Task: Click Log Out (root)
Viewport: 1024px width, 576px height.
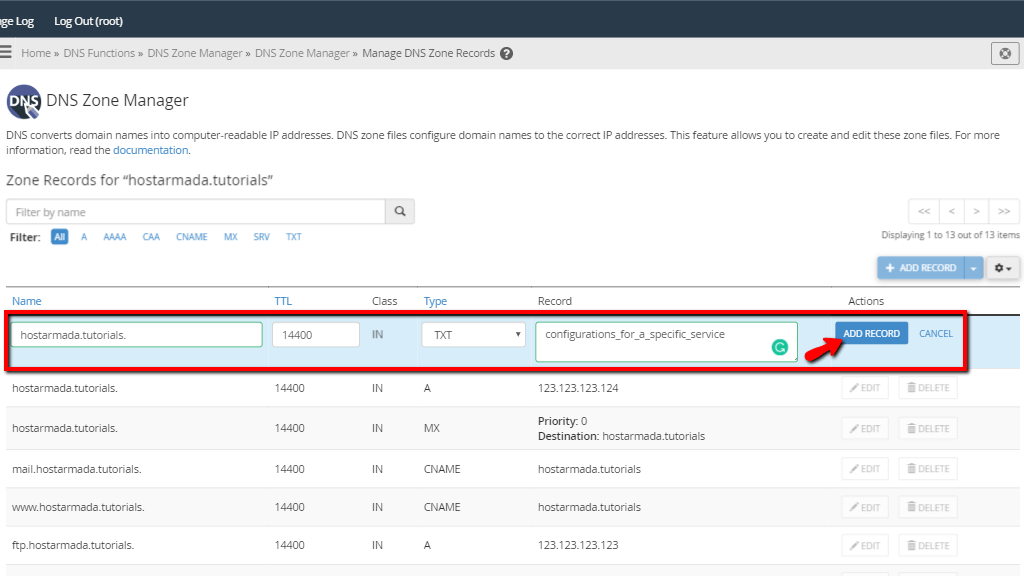Action: (x=88, y=21)
